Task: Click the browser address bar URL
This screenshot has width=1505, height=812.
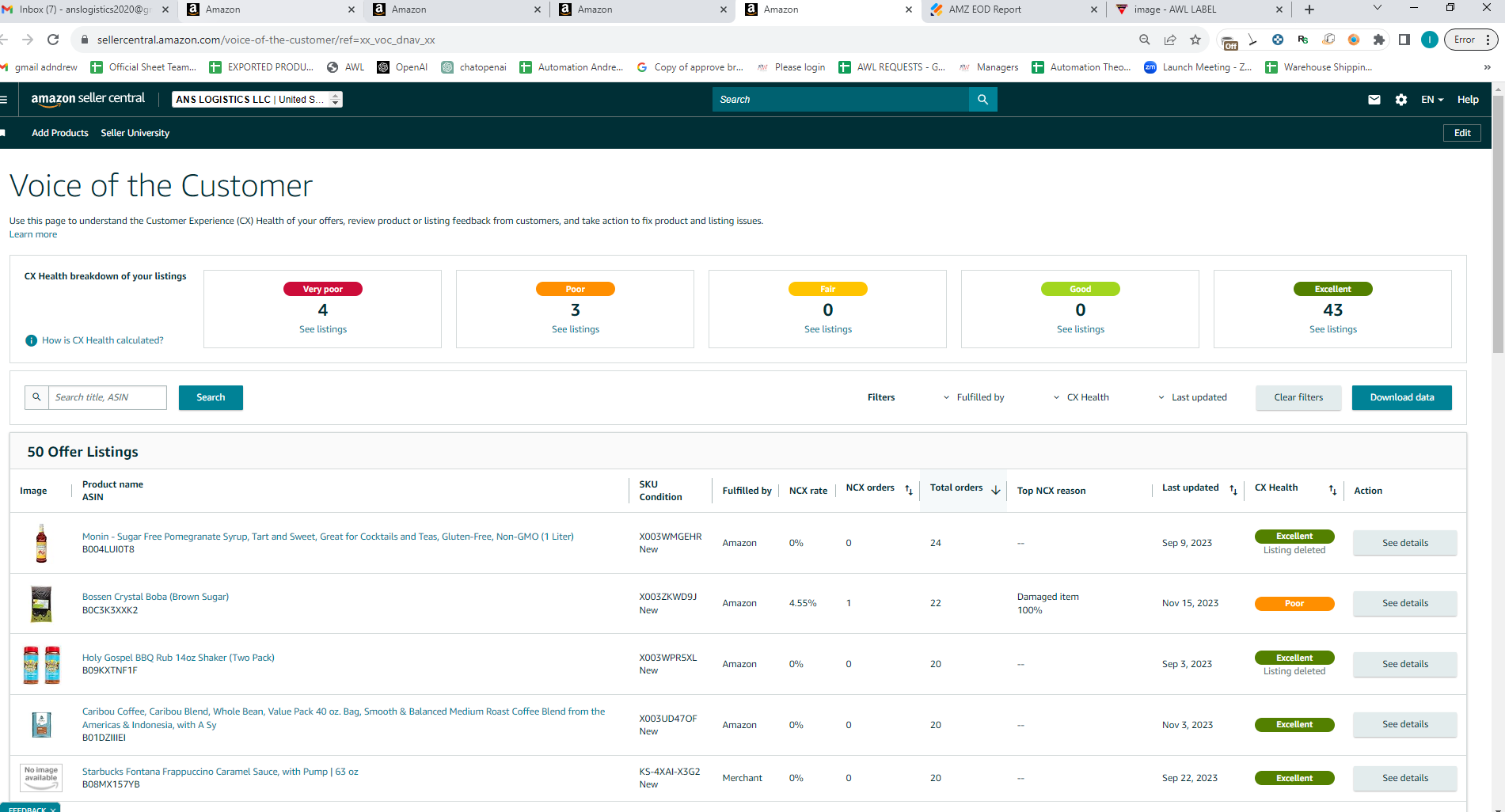Action: pos(266,40)
